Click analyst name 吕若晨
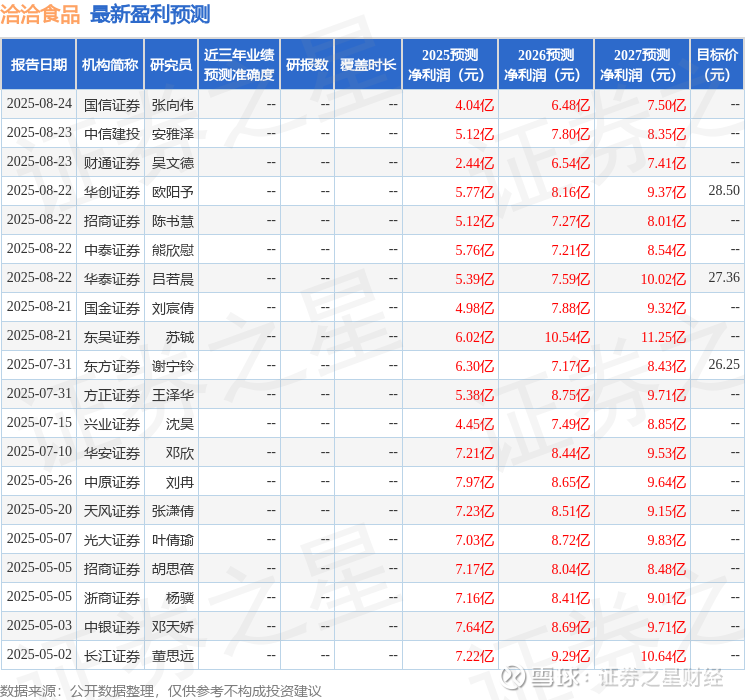 coord(173,279)
